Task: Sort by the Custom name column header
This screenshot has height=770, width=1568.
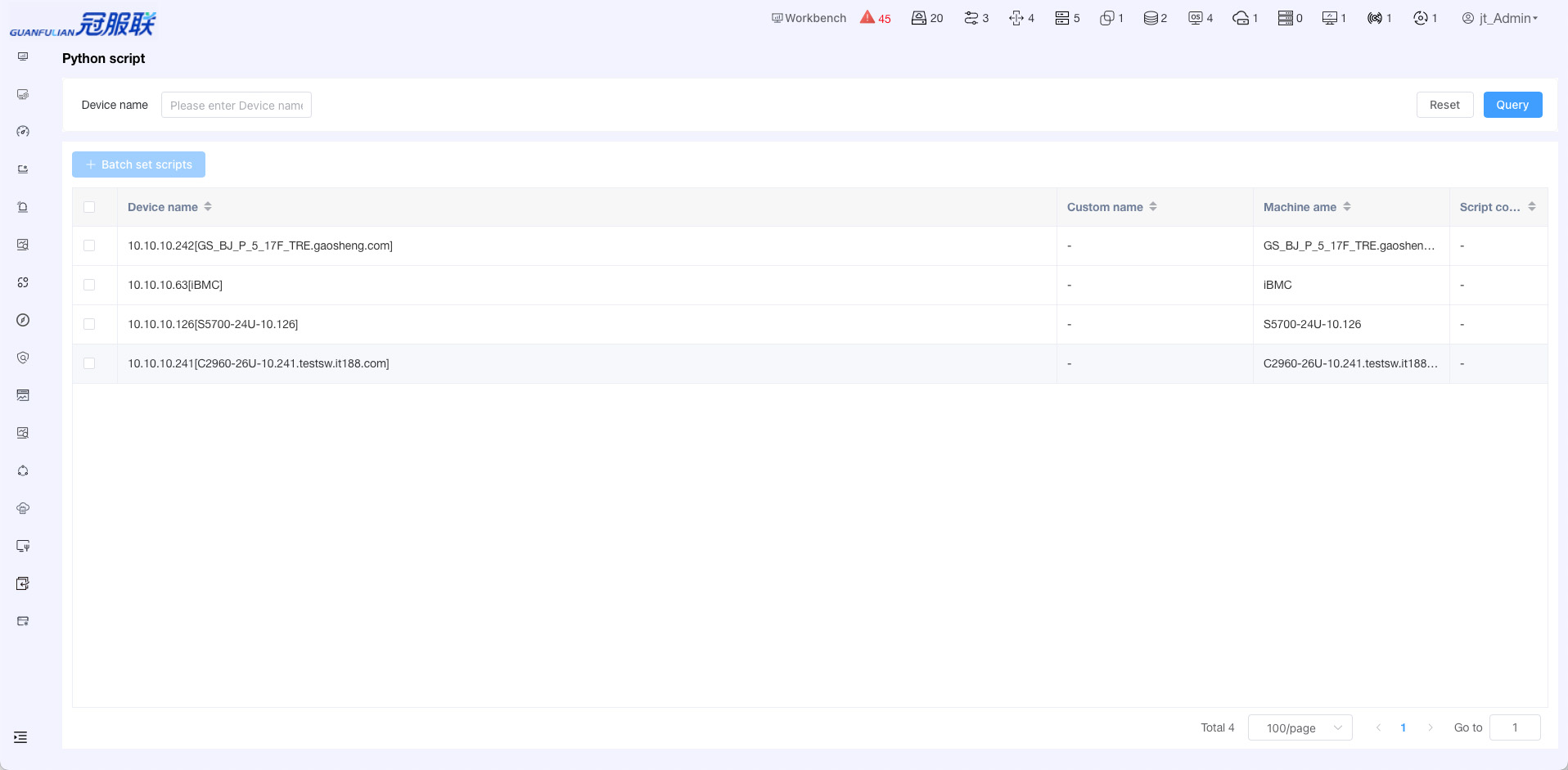Action: click(x=1152, y=207)
